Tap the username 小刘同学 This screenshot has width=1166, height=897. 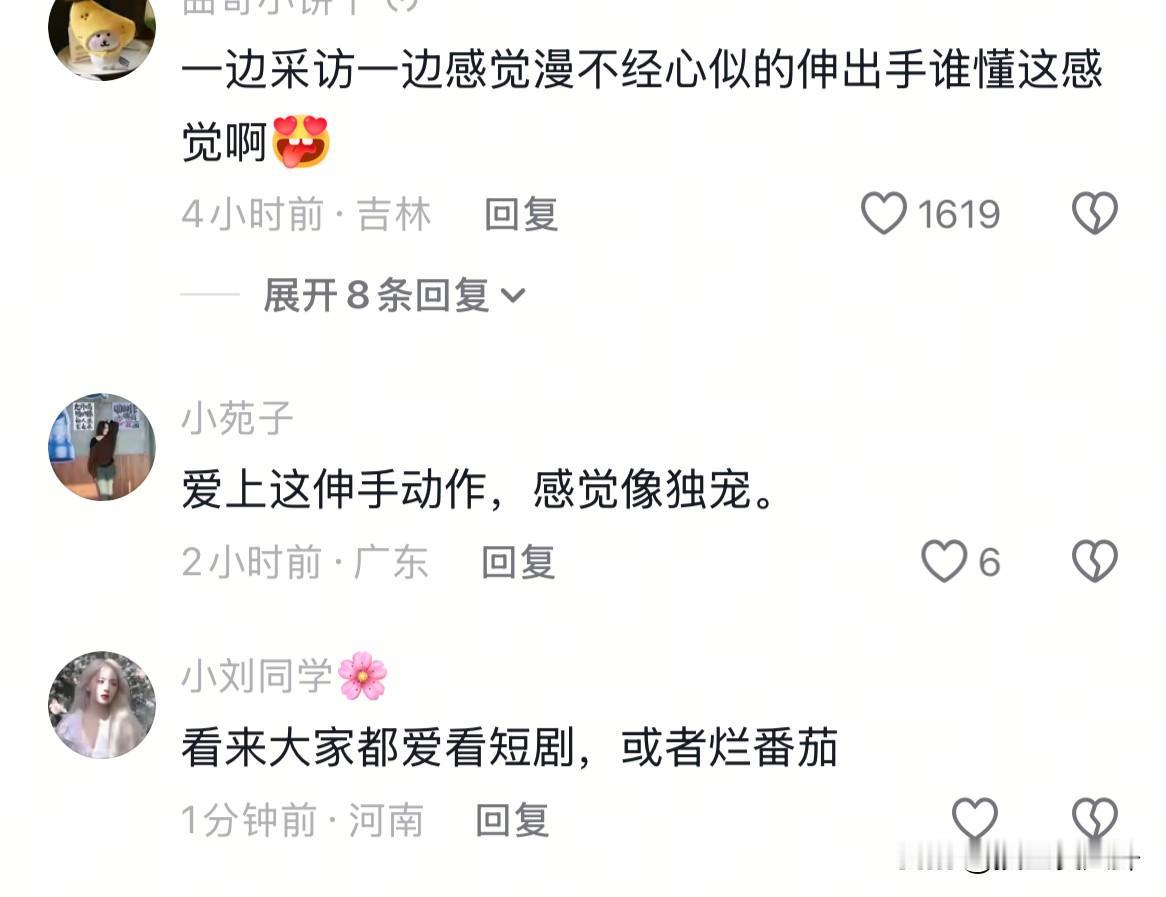pyautogui.click(x=257, y=675)
